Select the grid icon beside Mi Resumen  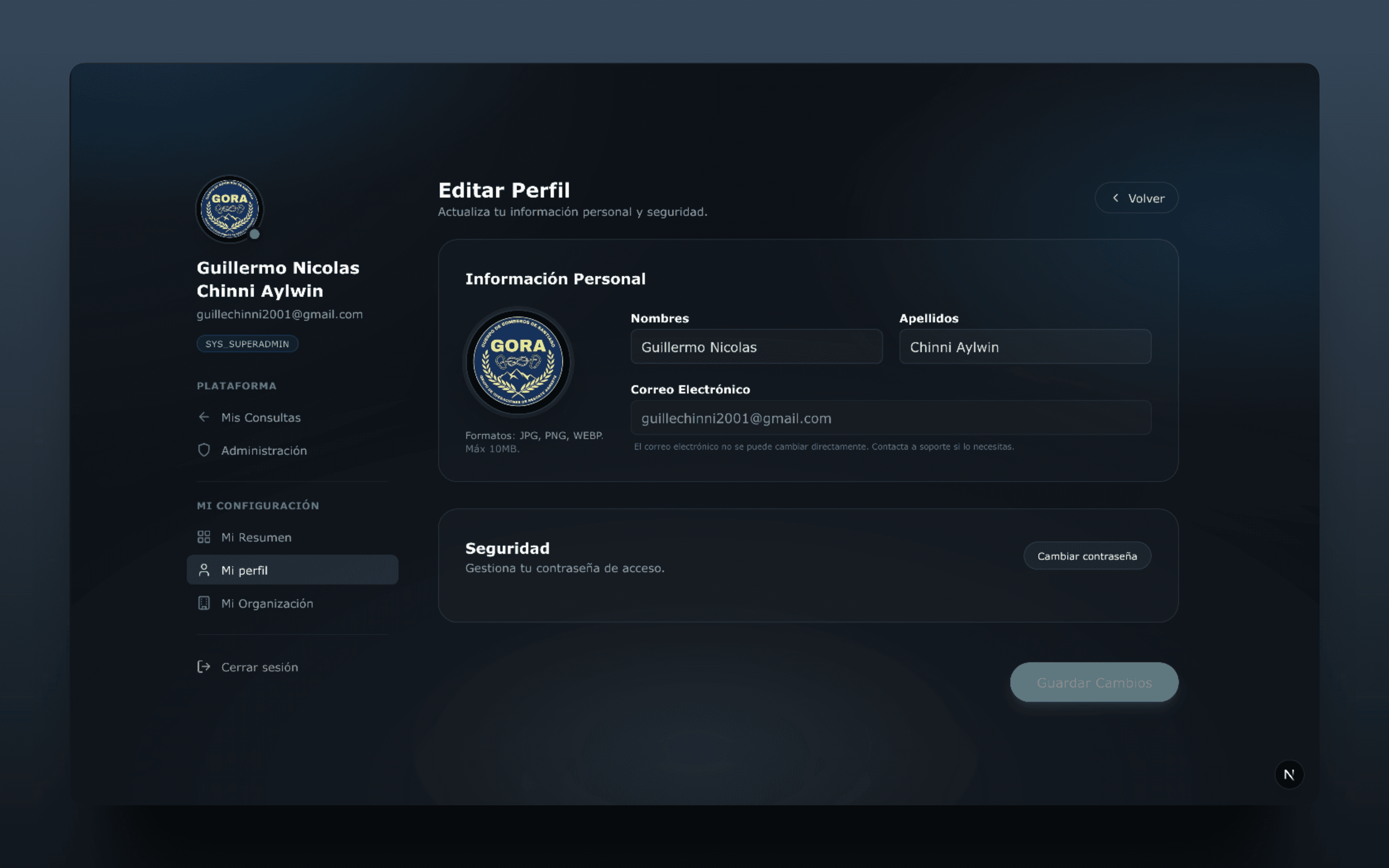tap(204, 537)
